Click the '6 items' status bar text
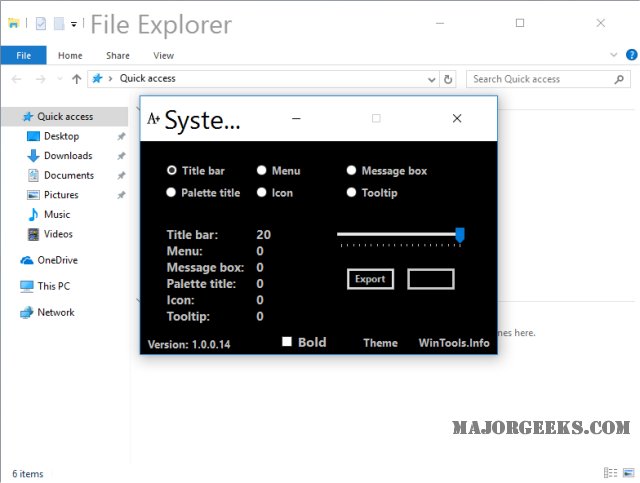The width and height of the screenshot is (640, 483). click(x=28, y=474)
